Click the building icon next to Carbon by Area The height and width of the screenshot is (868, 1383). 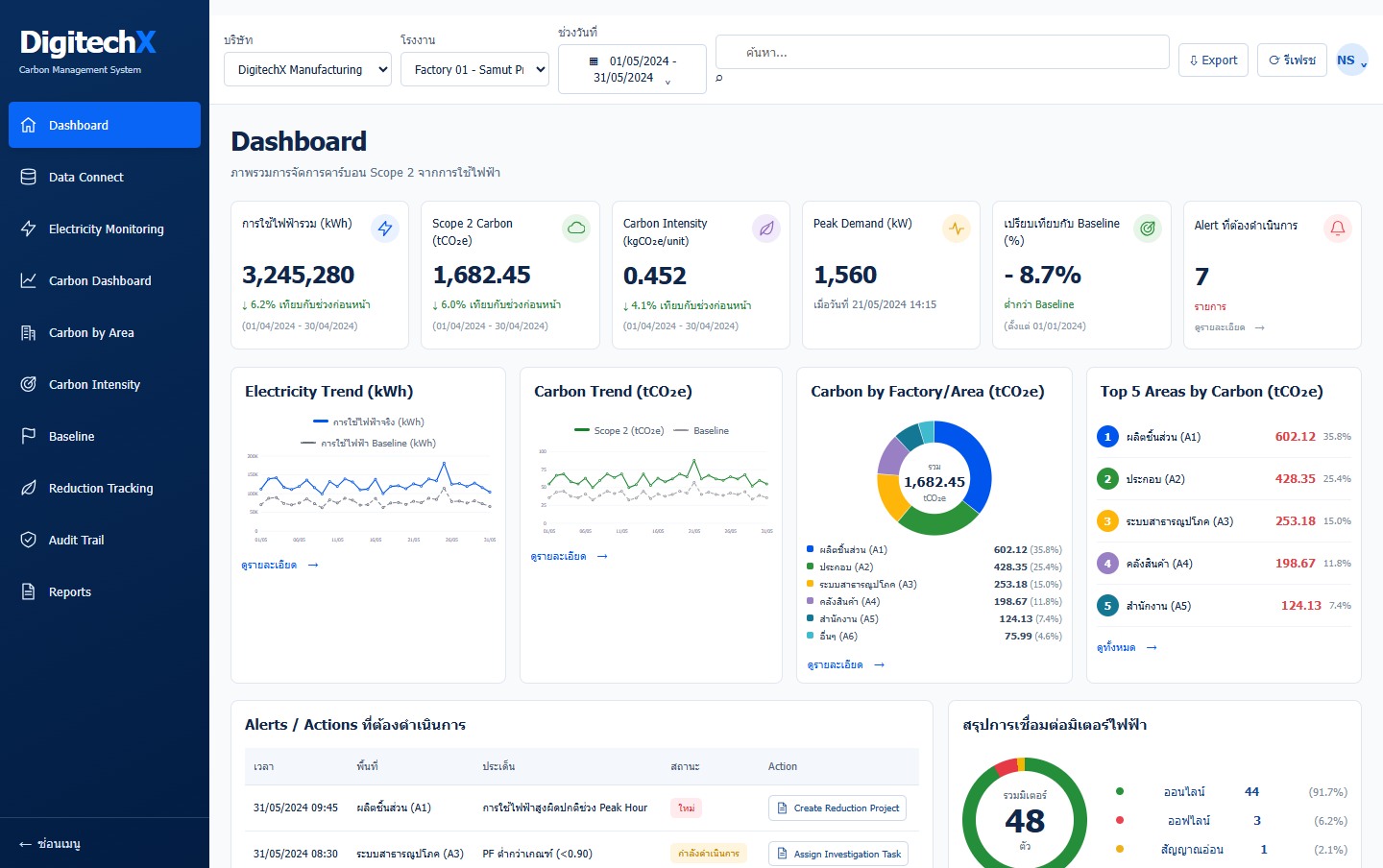[x=29, y=332]
